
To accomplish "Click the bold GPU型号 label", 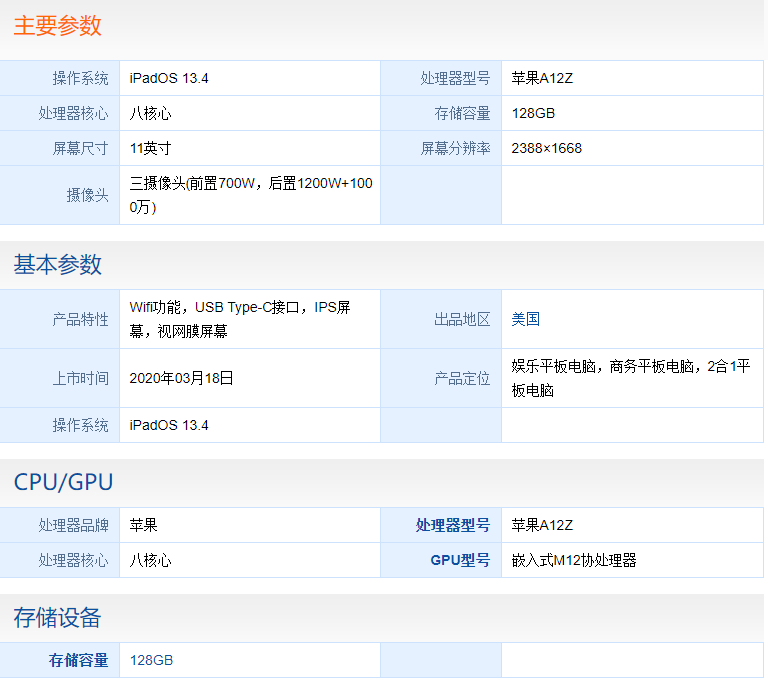I will coord(460,560).
